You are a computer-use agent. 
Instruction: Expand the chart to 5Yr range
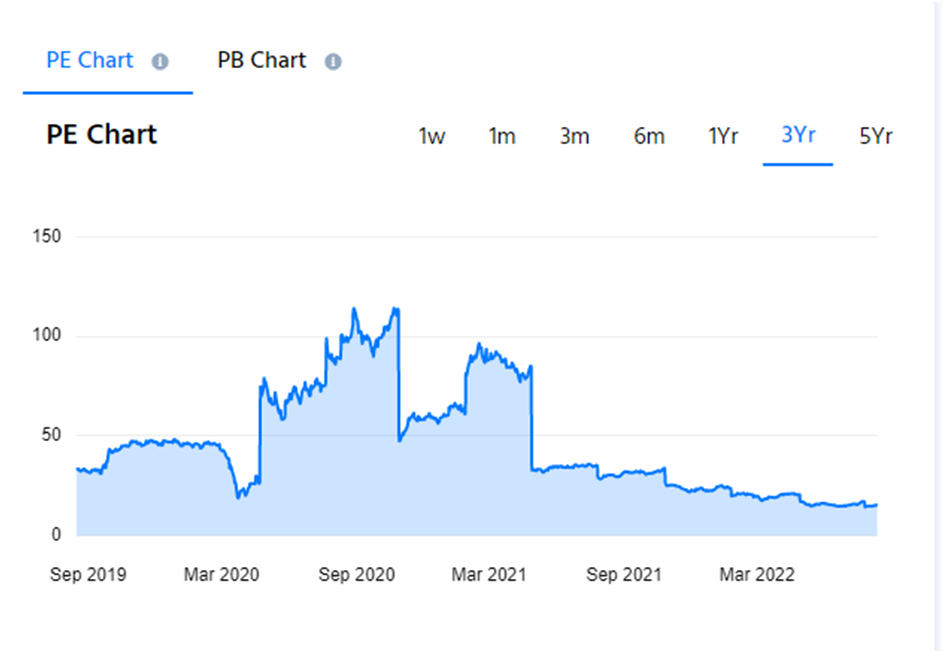pyautogui.click(x=875, y=137)
